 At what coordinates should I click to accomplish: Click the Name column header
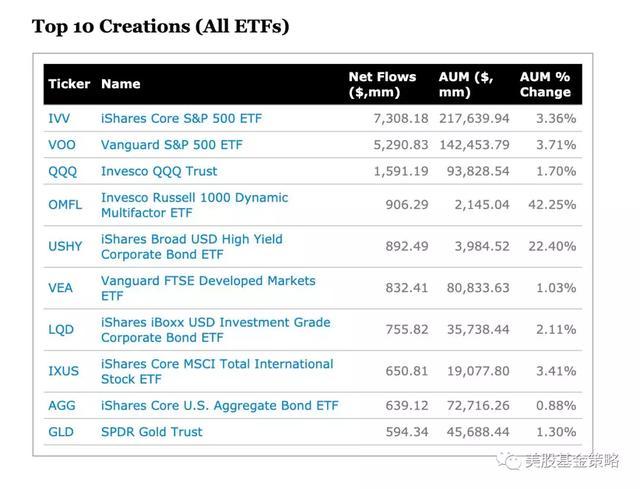point(121,84)
